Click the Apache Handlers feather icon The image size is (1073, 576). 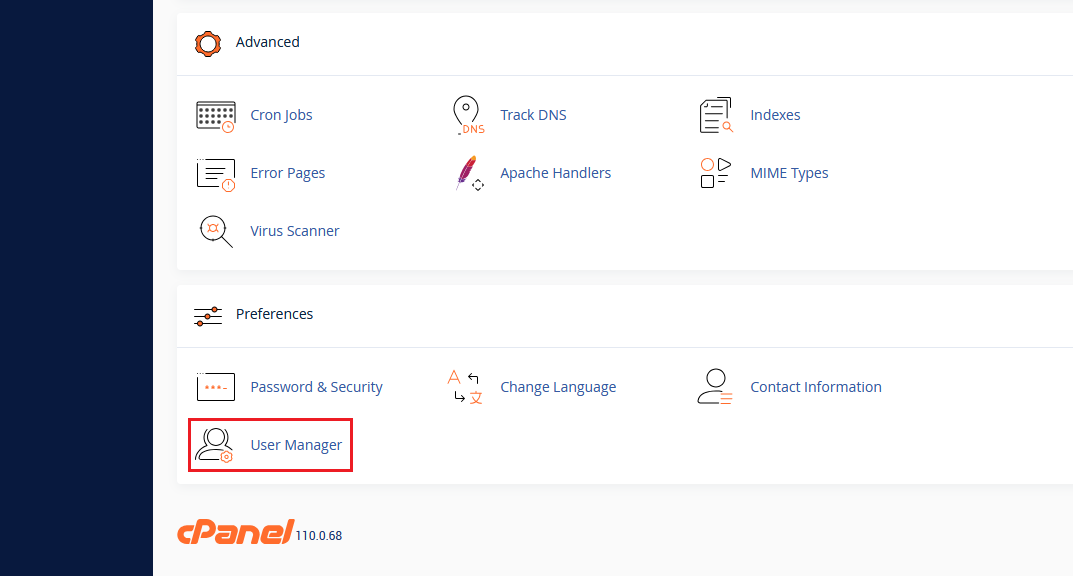pyautogui.click(x=467, y=174)
